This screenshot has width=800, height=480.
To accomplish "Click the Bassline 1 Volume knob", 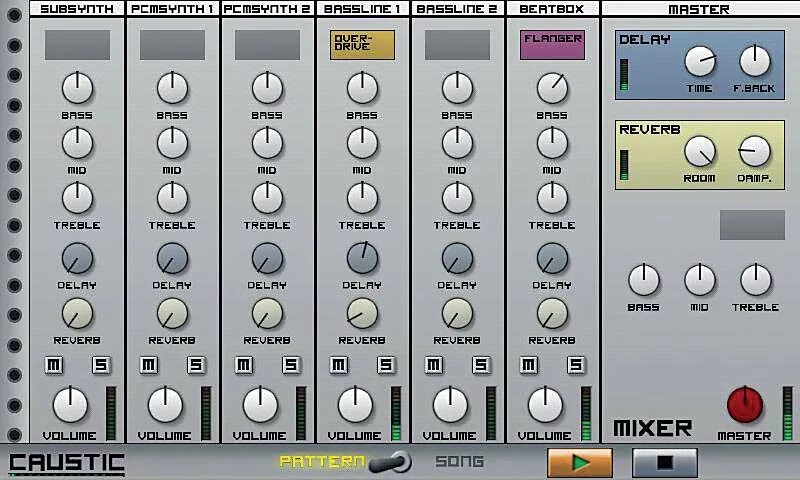I will [x=355, y=405].
